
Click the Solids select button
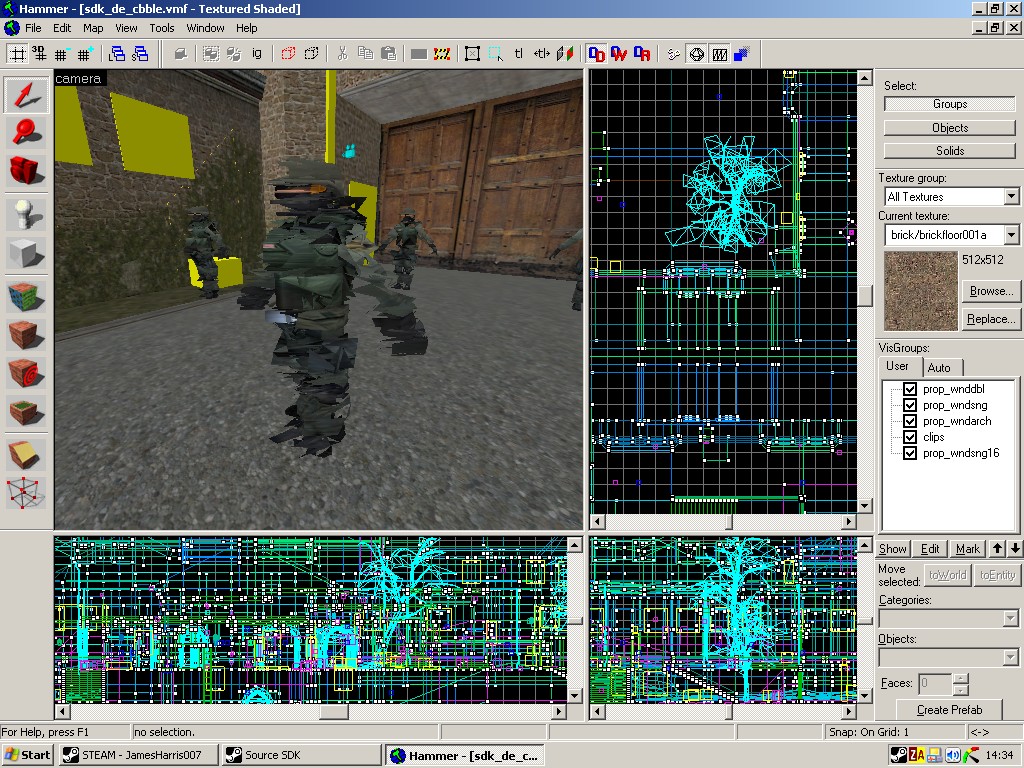coord(950,151)
